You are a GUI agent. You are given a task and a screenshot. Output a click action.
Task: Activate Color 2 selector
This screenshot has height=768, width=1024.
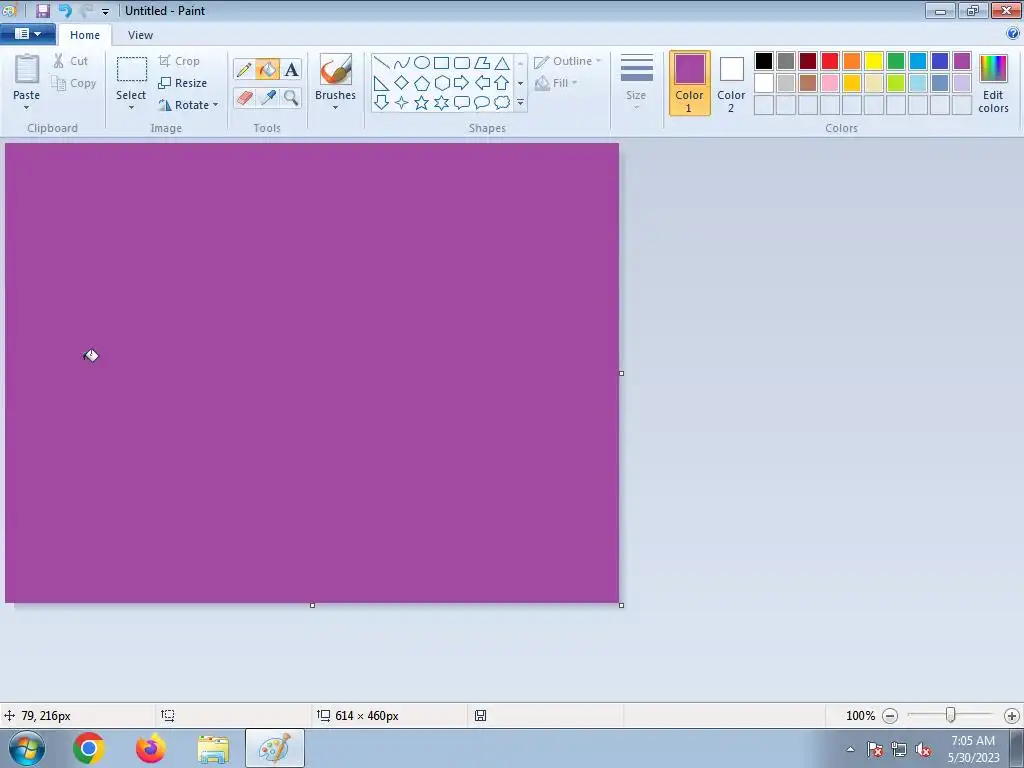[x=731, y=84]
